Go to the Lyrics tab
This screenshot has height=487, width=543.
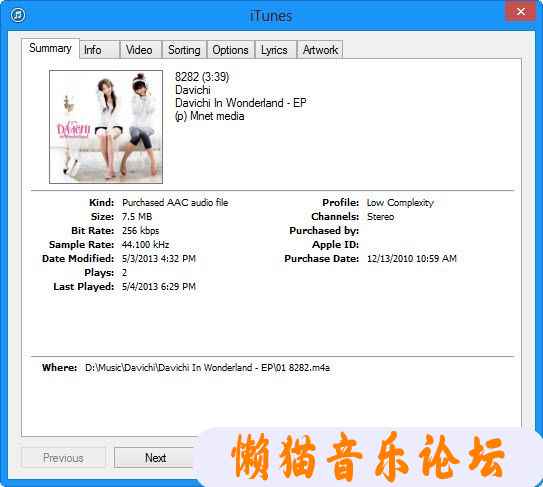click(276, 50)
